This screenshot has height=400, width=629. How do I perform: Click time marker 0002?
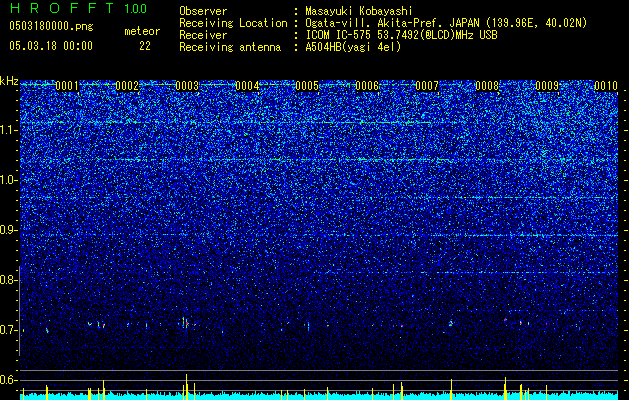point(127,86)
